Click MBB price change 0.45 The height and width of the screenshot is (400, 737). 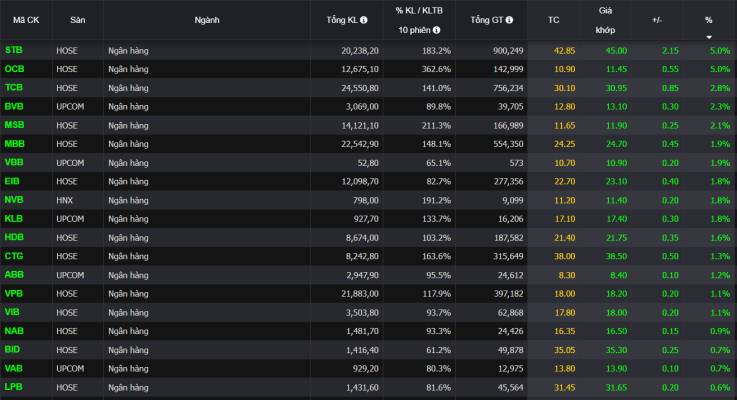click(670, 144)
